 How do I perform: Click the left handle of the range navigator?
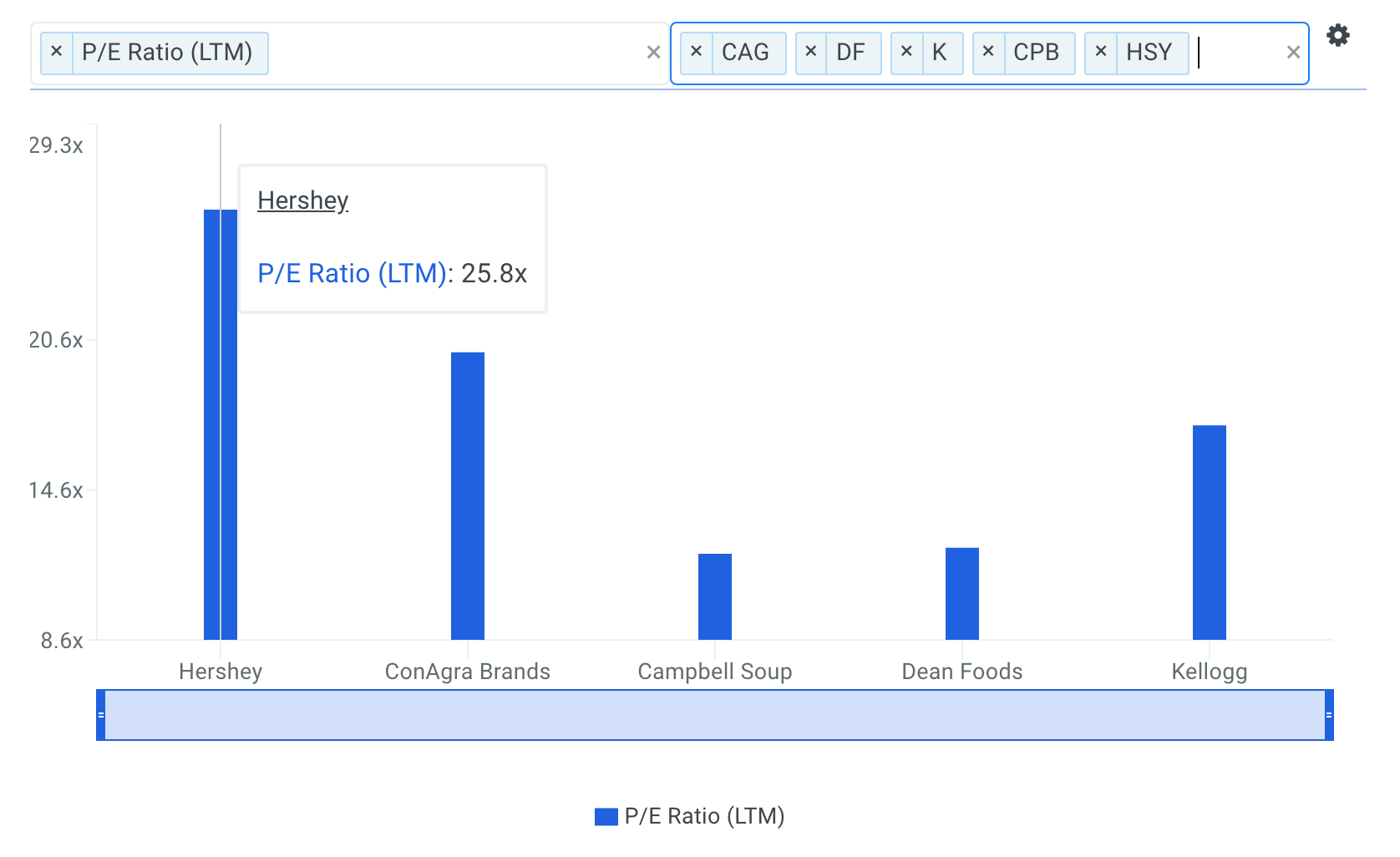(x=101, y=715)
